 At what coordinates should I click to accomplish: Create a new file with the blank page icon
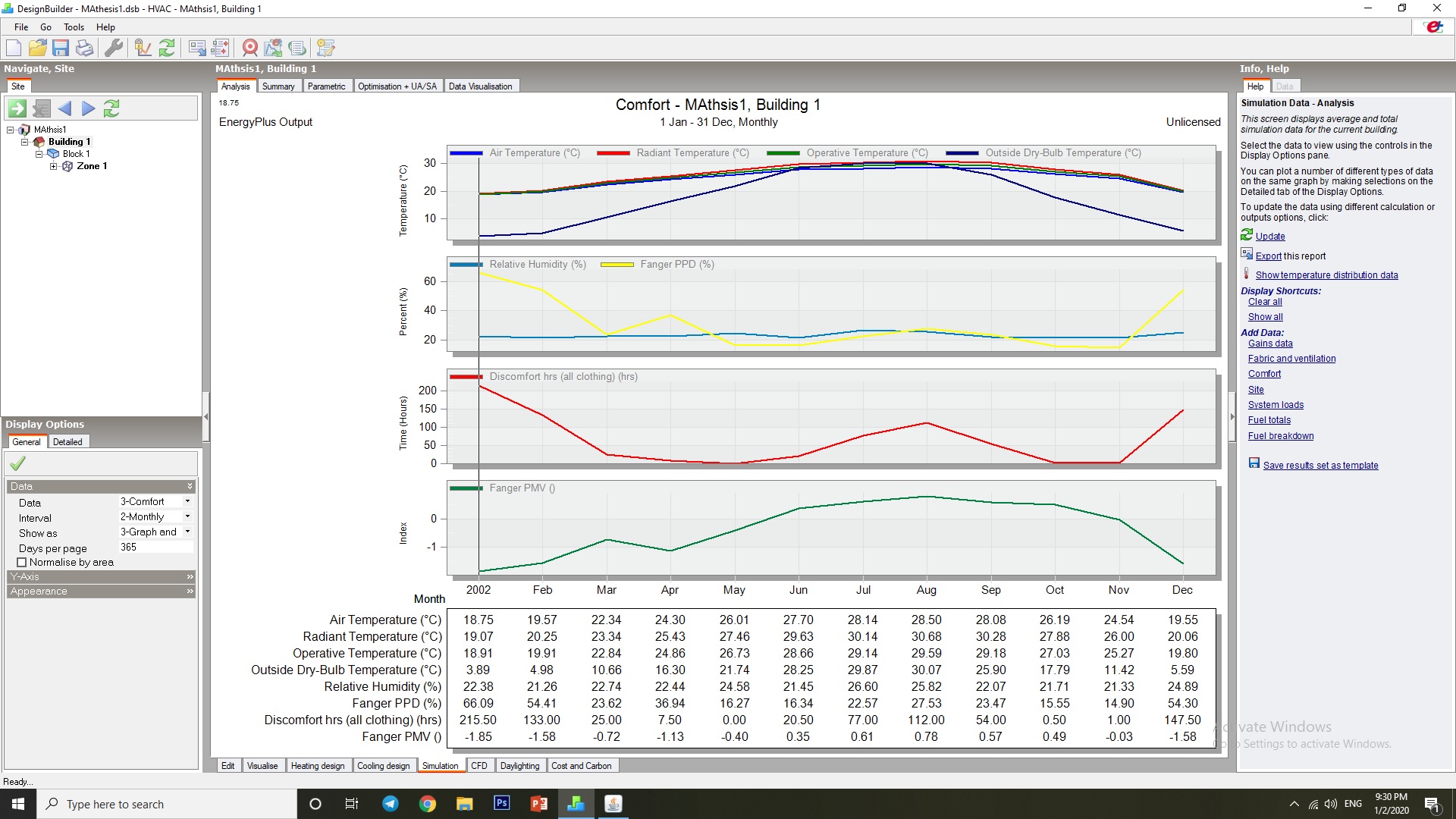pos(14,48)
